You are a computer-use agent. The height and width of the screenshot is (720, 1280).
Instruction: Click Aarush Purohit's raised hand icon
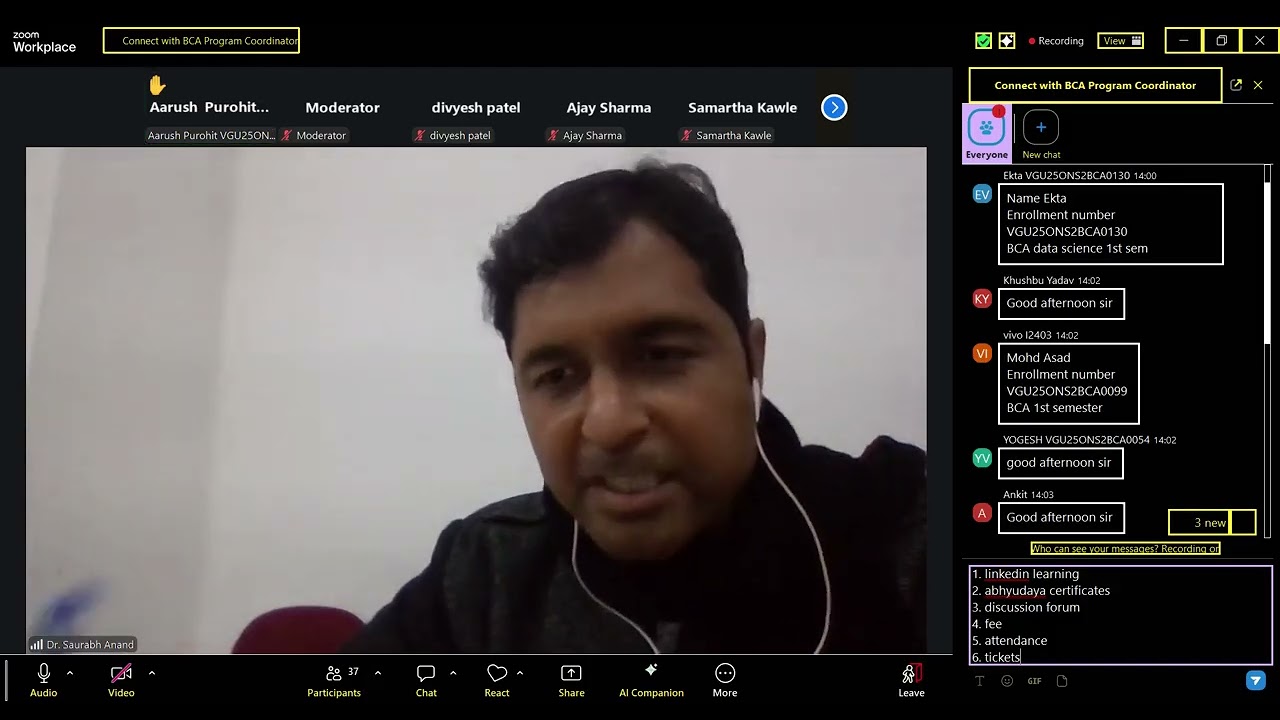point(157,85)
